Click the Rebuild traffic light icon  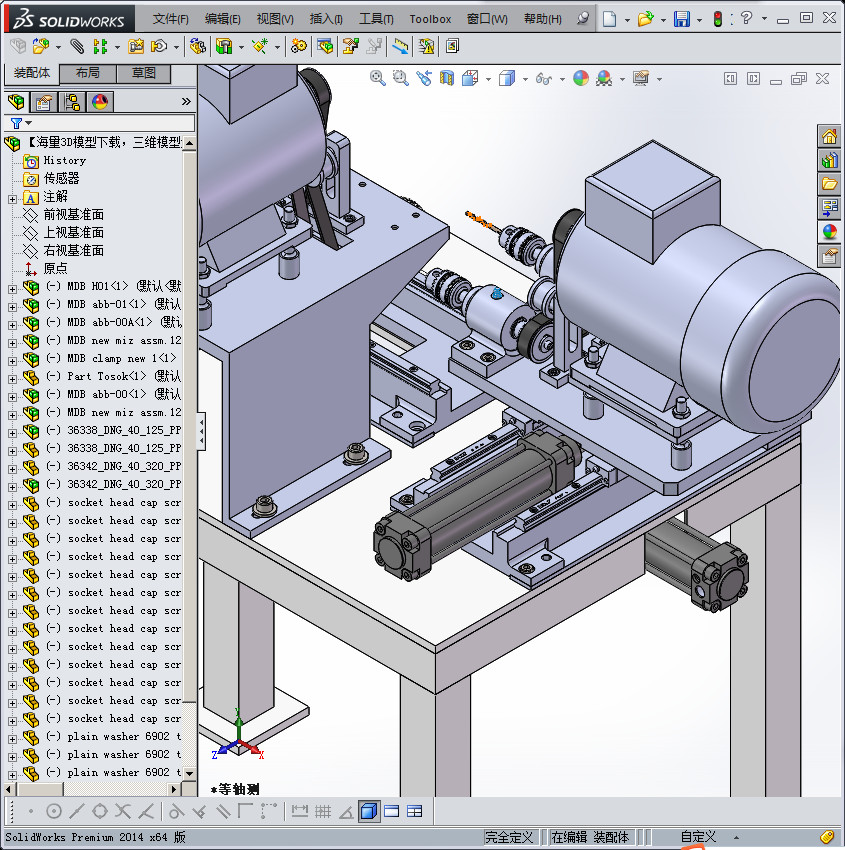(x=718, y=20)
